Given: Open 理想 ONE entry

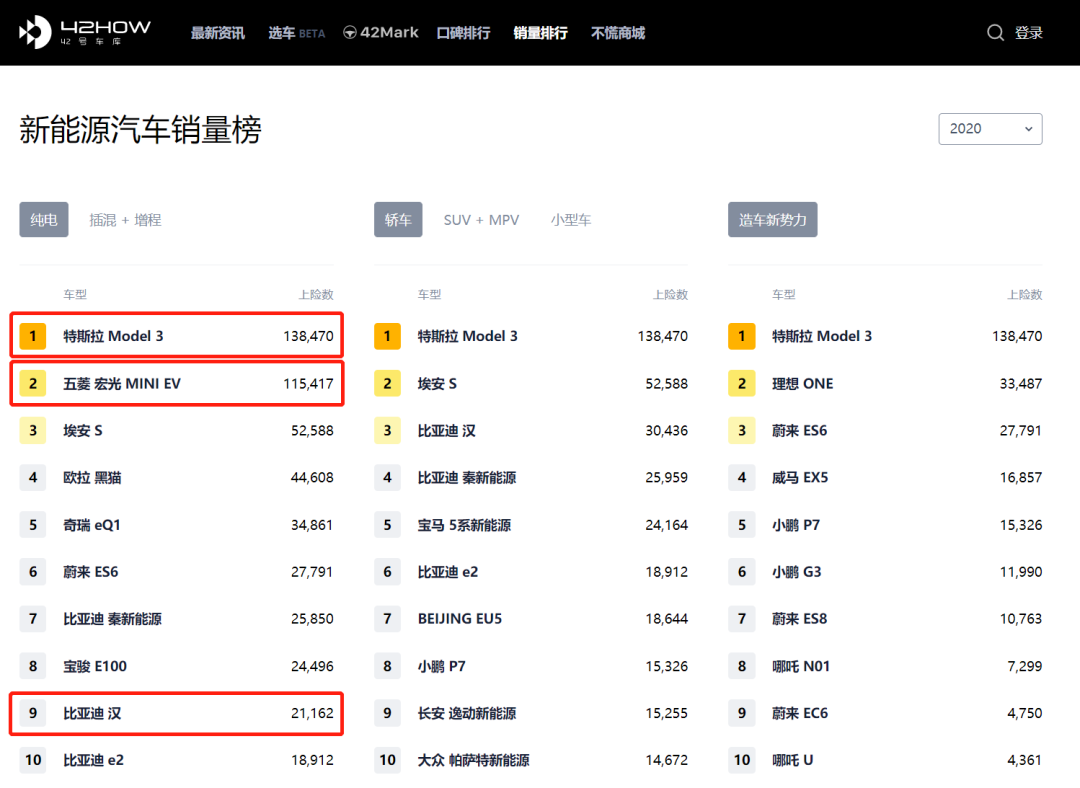Looking at the screenshot, I should click(x=802, y=384).
